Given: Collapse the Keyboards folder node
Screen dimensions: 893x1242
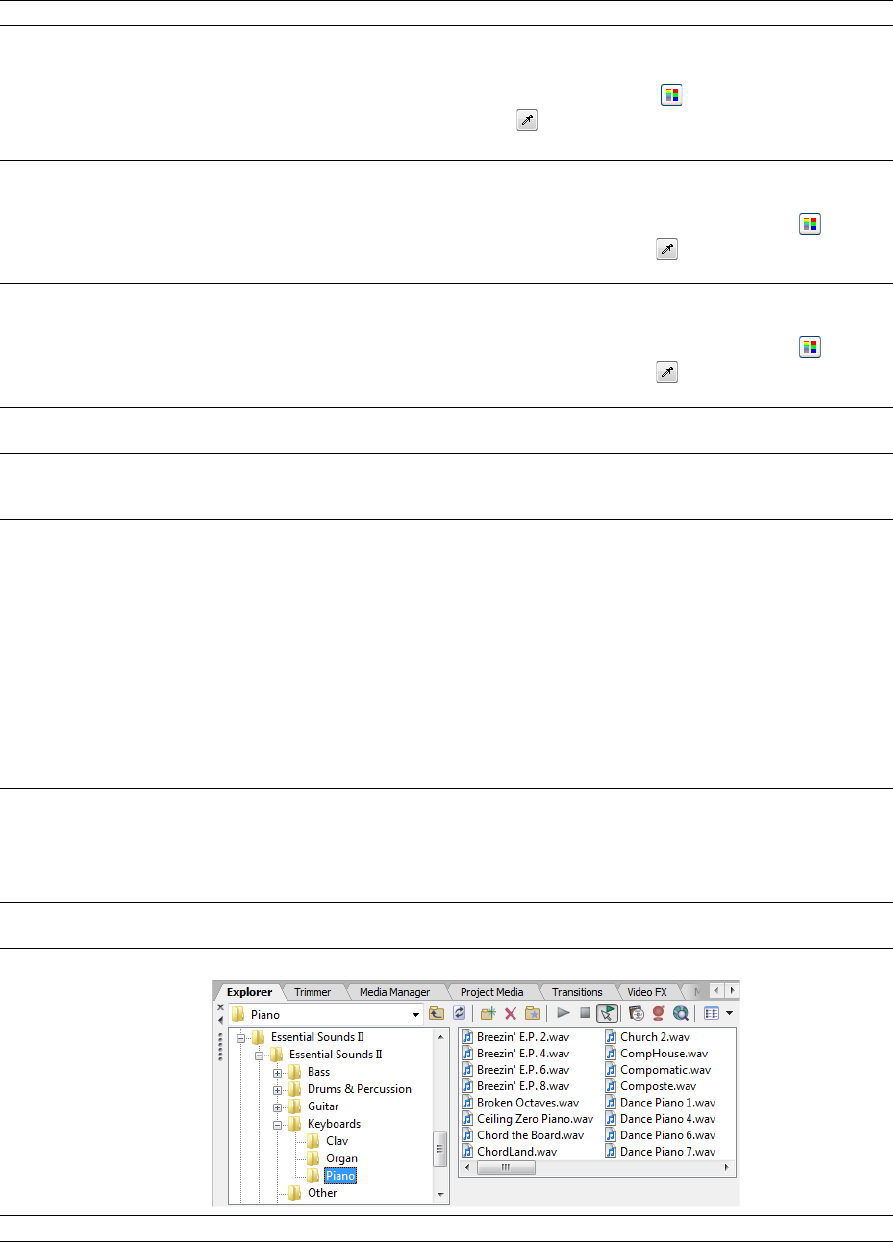Looking at the screenshot, I should coord(277,1124).
